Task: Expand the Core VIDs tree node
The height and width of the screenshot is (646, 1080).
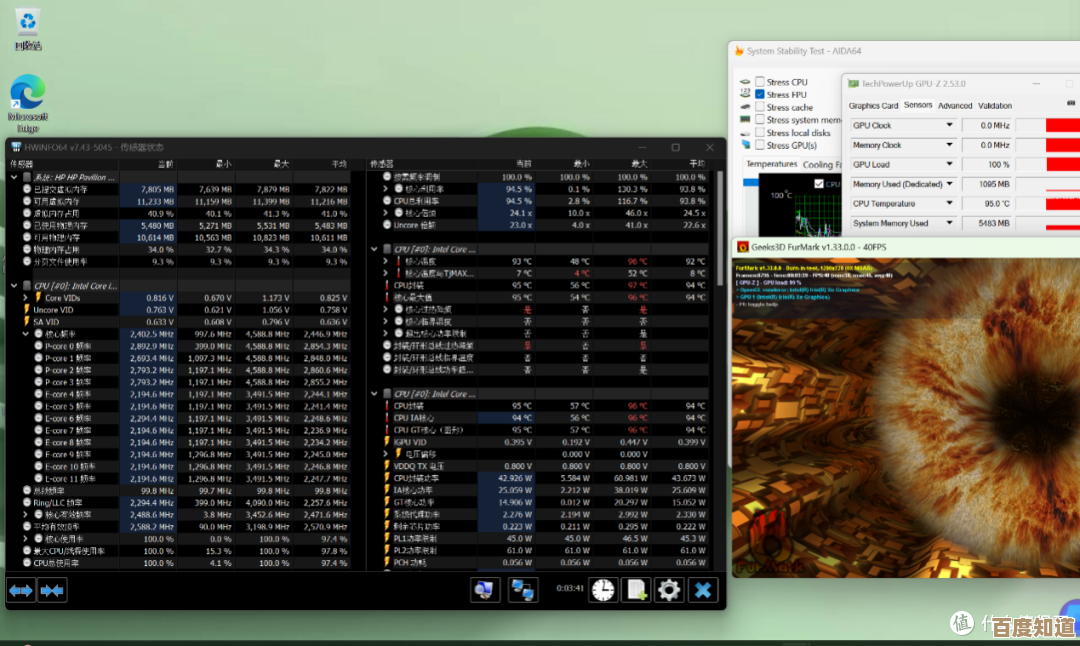Action: pyautogui.click(x=27, y=298)
